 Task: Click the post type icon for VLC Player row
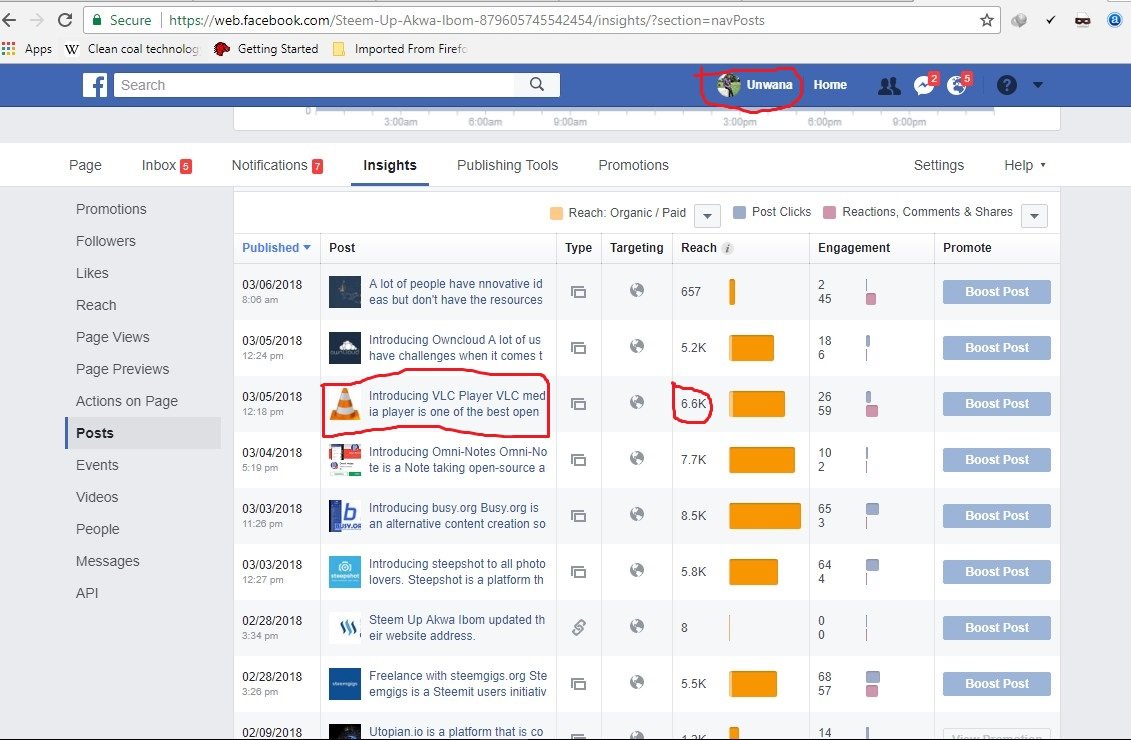(x=578, y=404)
